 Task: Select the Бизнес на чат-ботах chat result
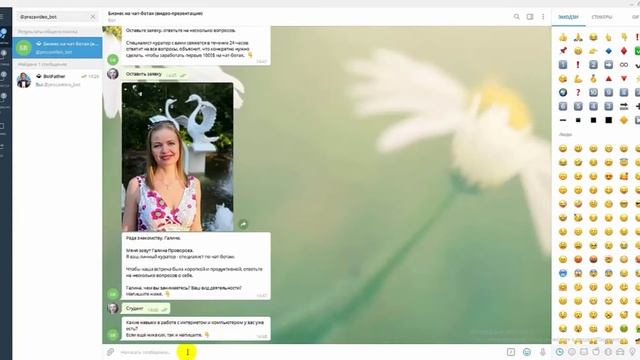point(58,48)
